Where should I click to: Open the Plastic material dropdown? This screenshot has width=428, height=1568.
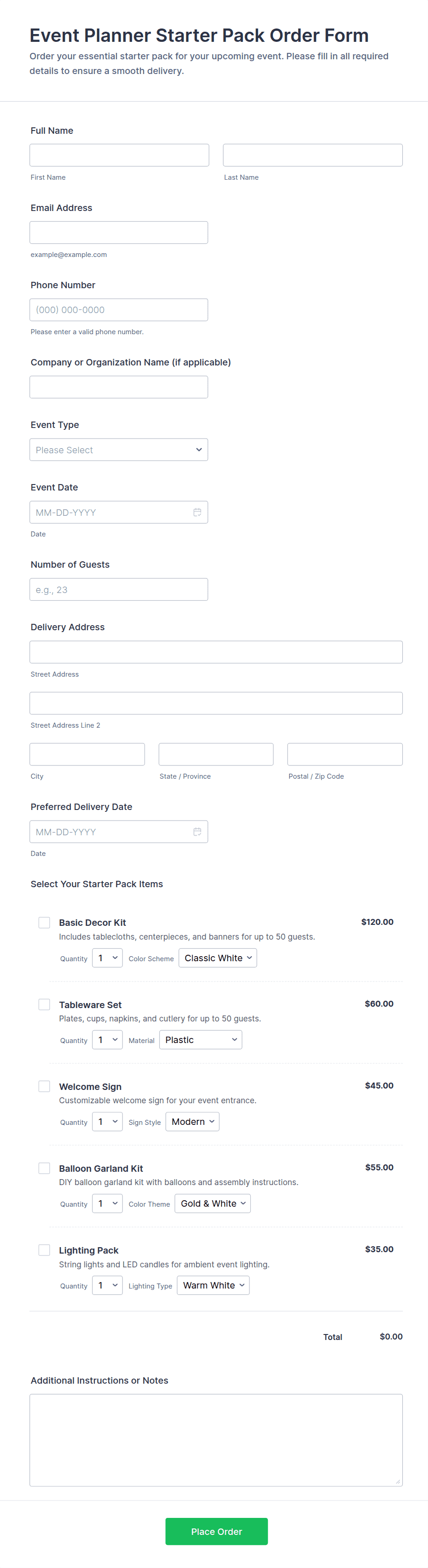tap(201, 1040)
